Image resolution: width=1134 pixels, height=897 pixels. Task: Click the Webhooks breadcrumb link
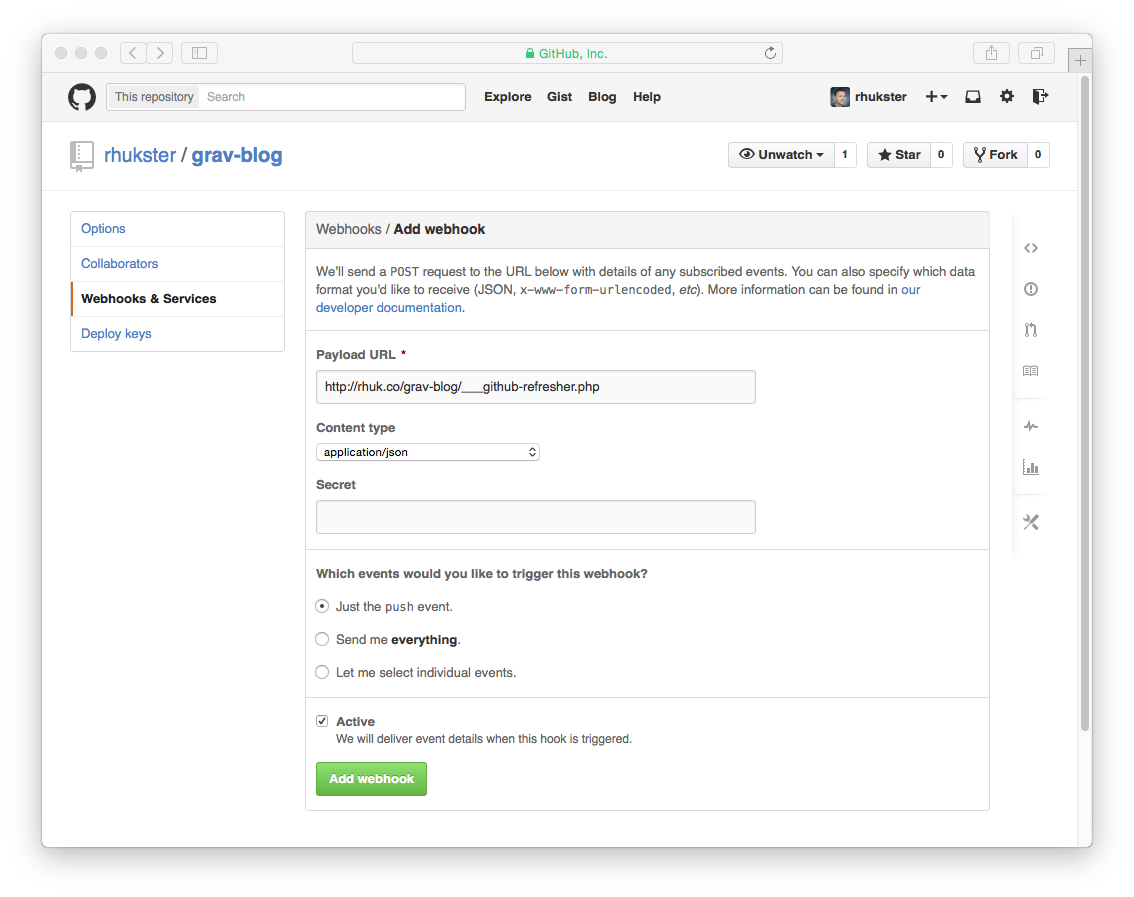tap(349, 229)
